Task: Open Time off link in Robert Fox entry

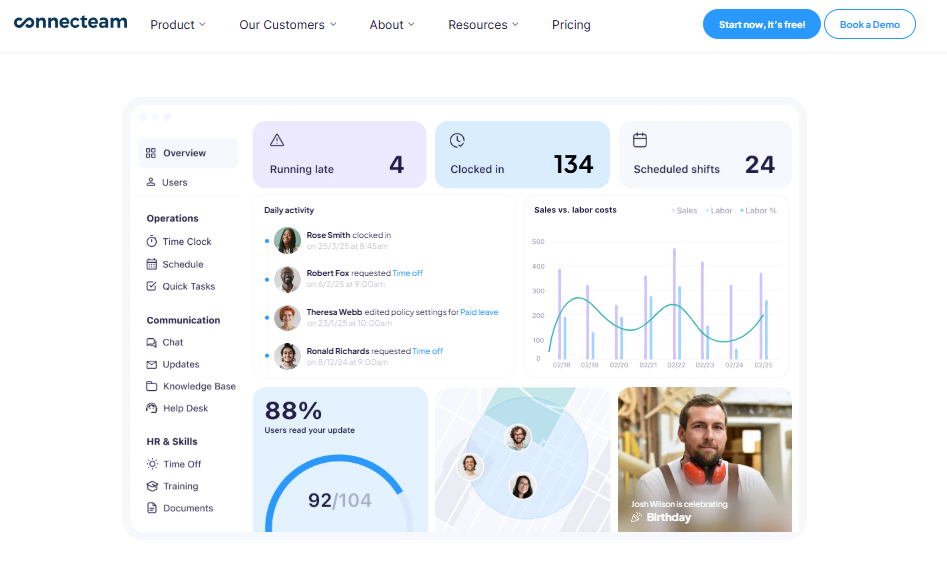Action: click(x=408, y=273)
